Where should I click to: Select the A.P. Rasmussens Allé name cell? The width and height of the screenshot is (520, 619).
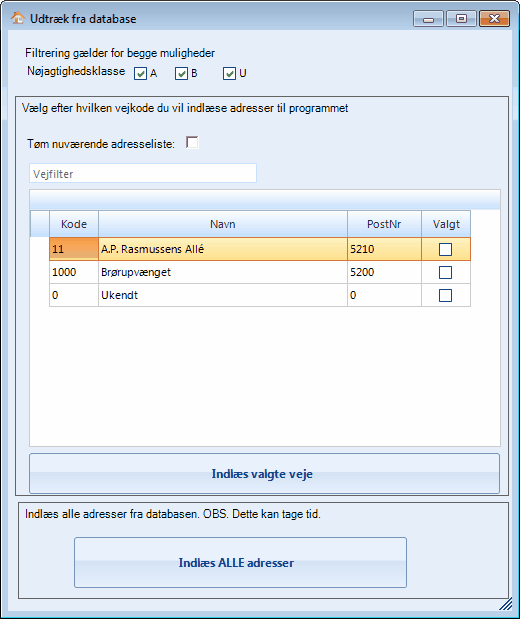click(223, 249)
